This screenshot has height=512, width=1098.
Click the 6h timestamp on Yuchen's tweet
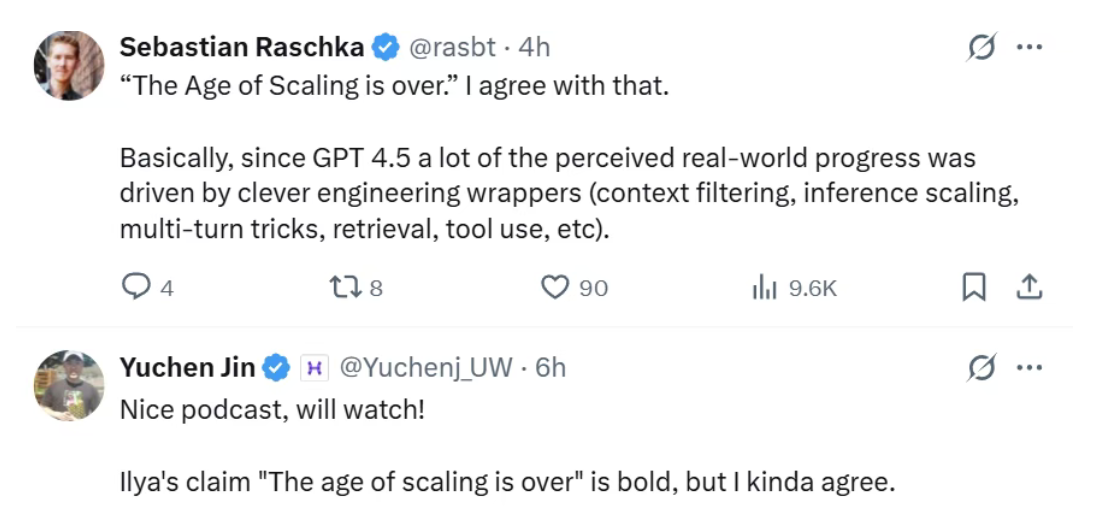(x=550, y=368)
